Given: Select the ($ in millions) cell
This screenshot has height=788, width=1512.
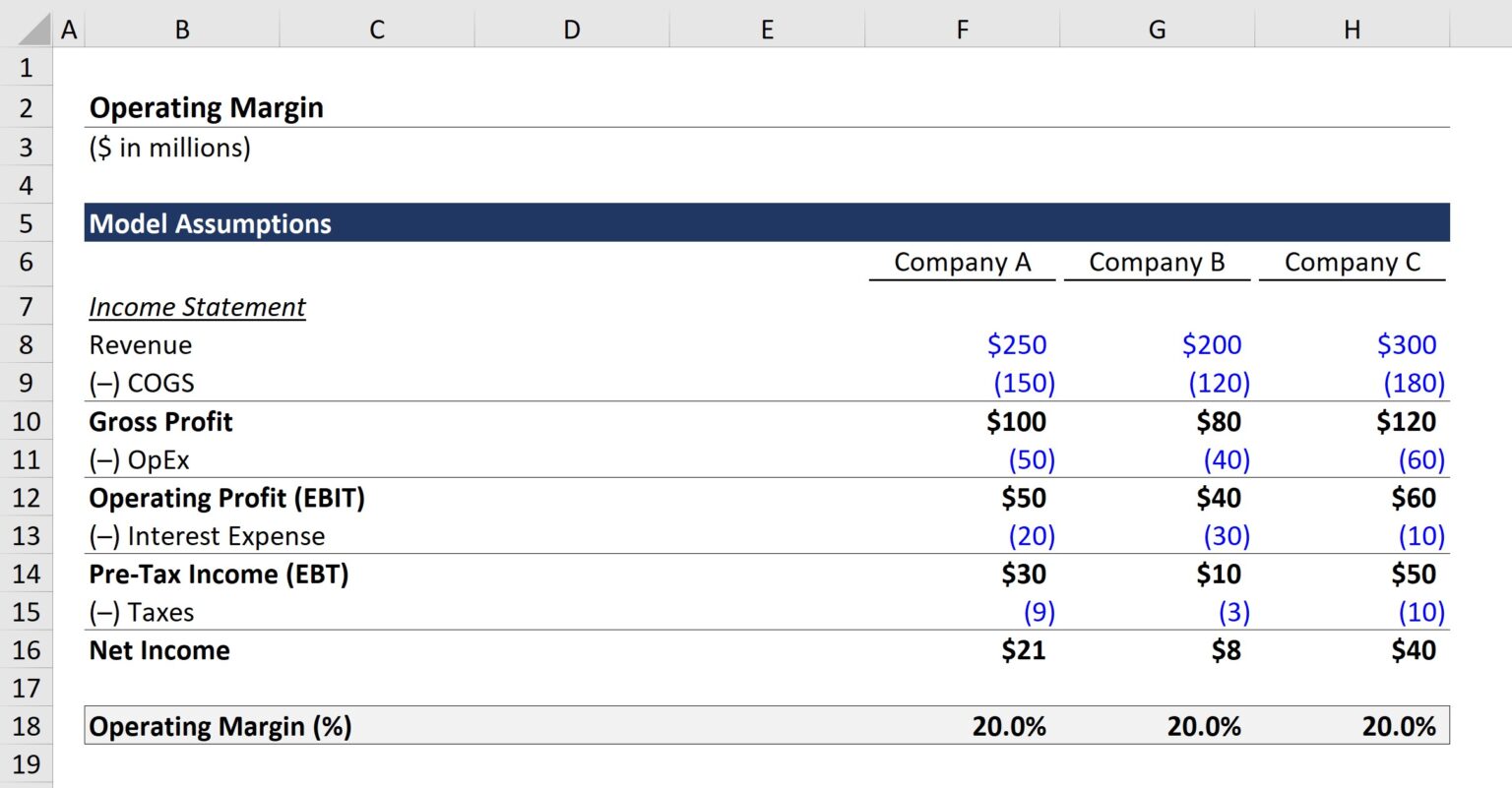Looking at the screenshot, I should (169, 148).
